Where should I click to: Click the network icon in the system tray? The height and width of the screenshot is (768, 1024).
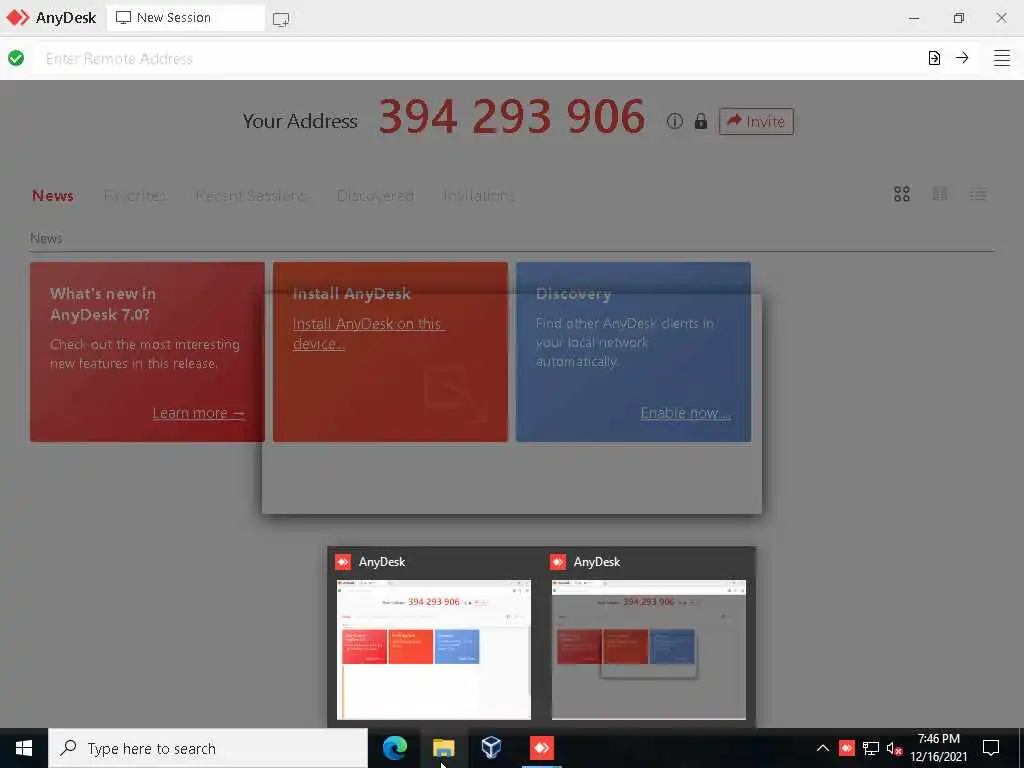871,748
